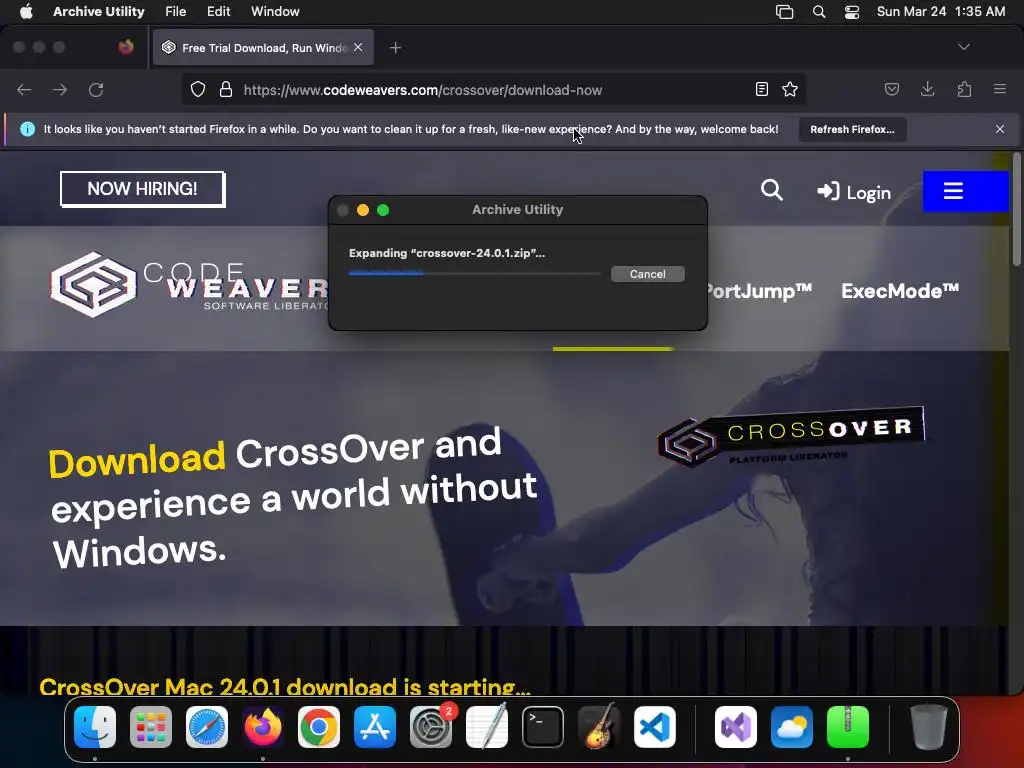
Task: Open a new Firefox tab
Action: coord(395,48)
